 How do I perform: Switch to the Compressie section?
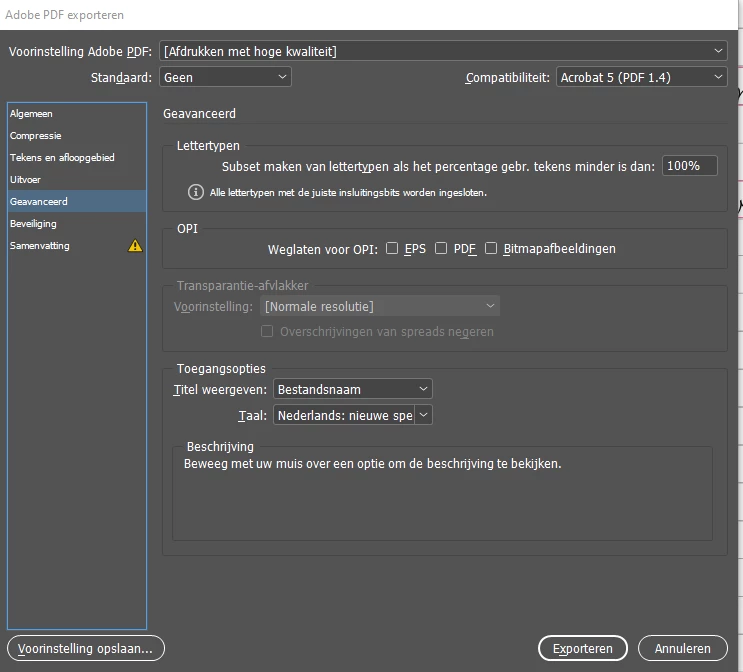(77, 136)
